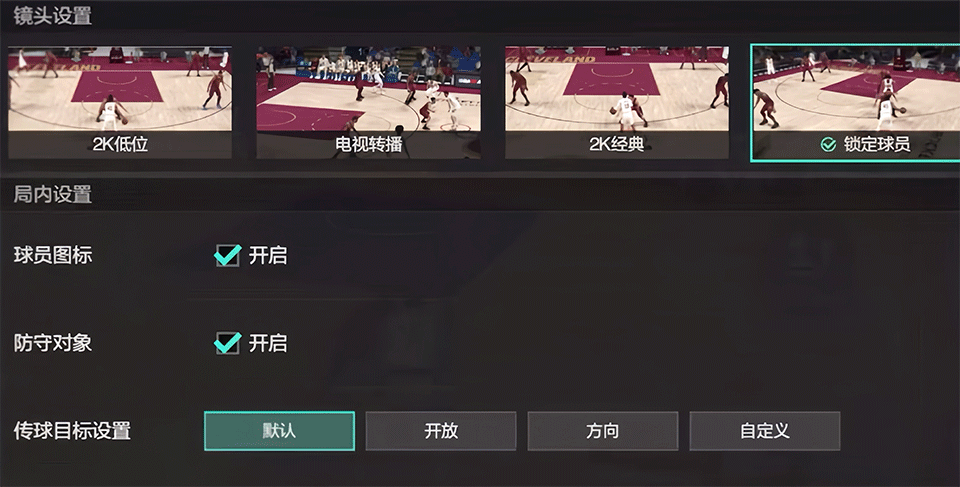This screenshot has width=960, height=487.
Task: Choose the 电视转播 camera view
Action: pos(369,102)
